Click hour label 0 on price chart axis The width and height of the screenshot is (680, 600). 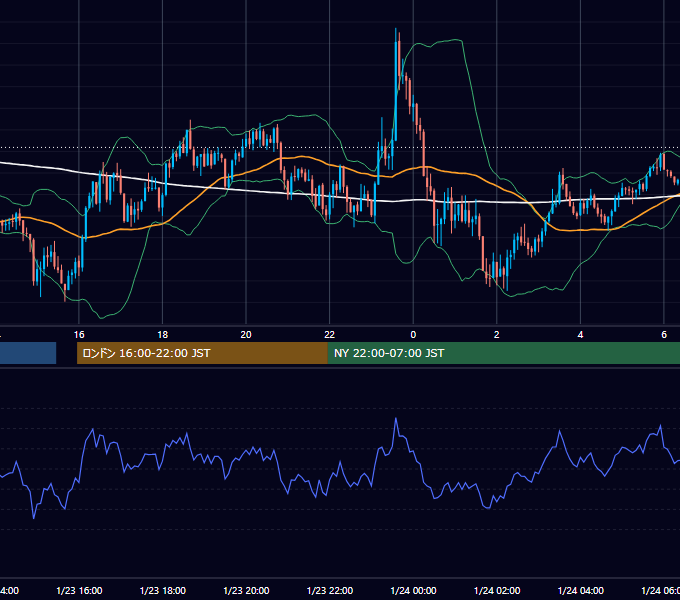click(x=413, y=334)
